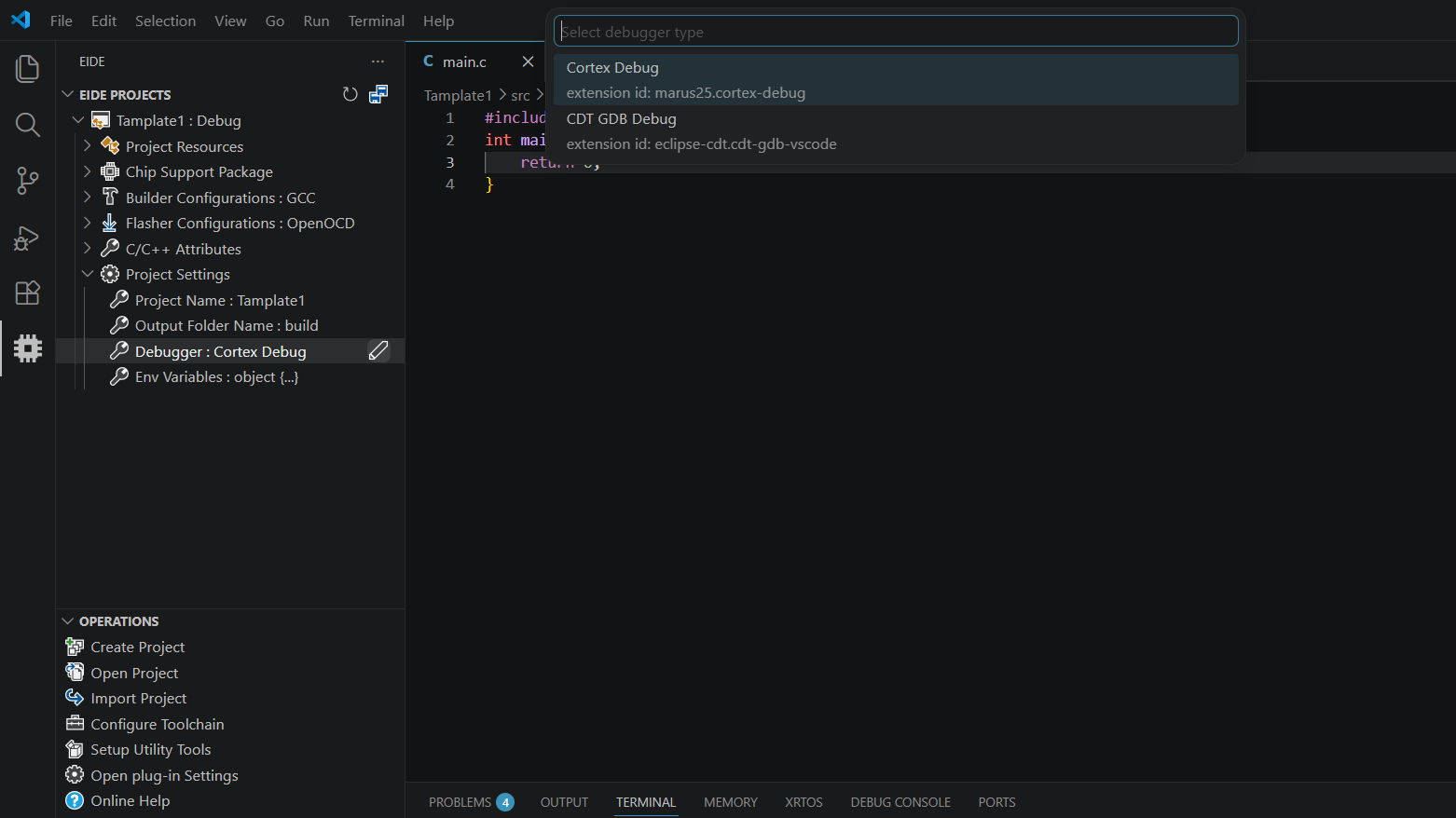Switch to the MEMORY panel tab

coord(731,802)
